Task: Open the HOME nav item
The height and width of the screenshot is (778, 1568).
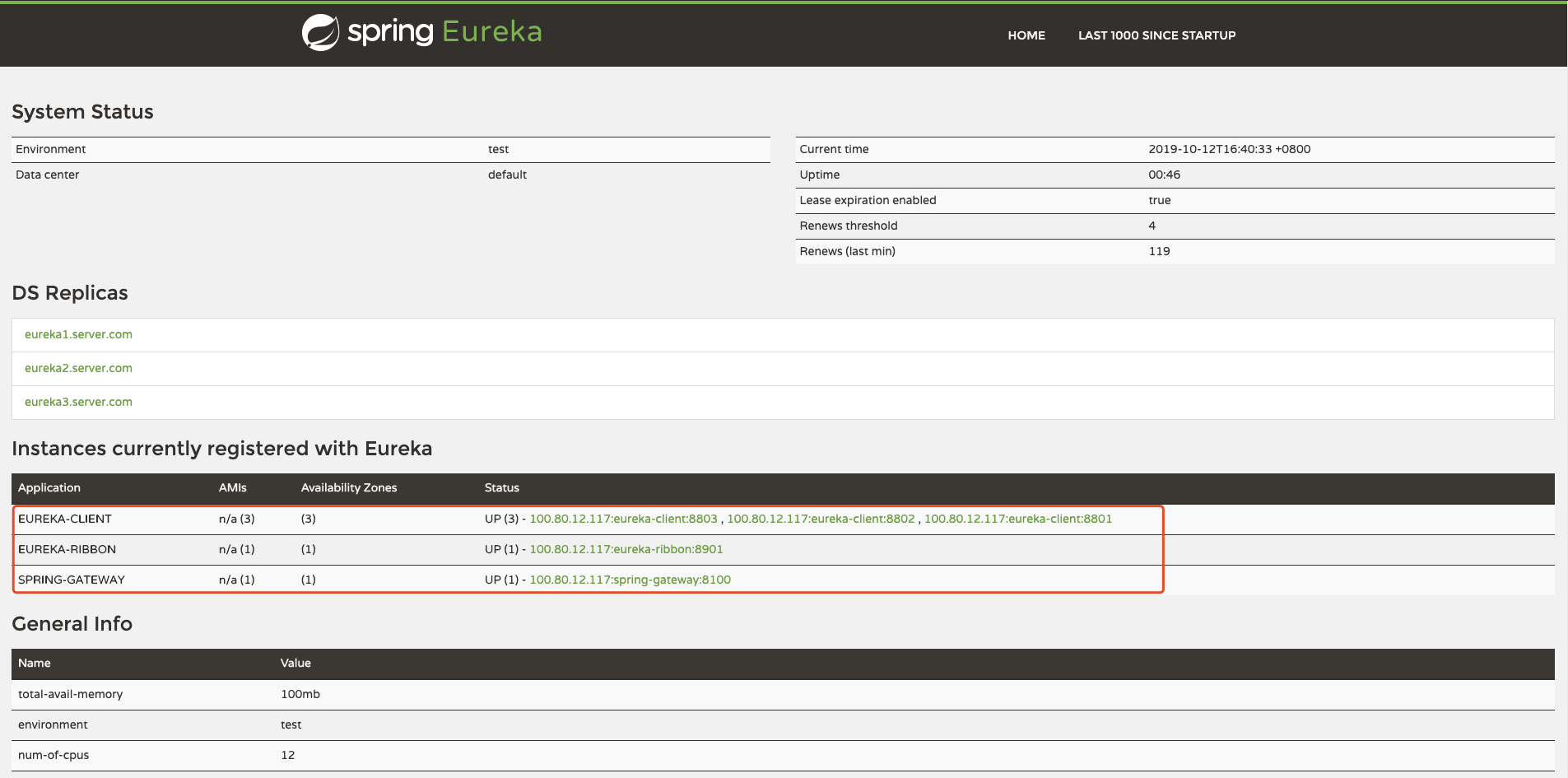Action: [1026, 35]
